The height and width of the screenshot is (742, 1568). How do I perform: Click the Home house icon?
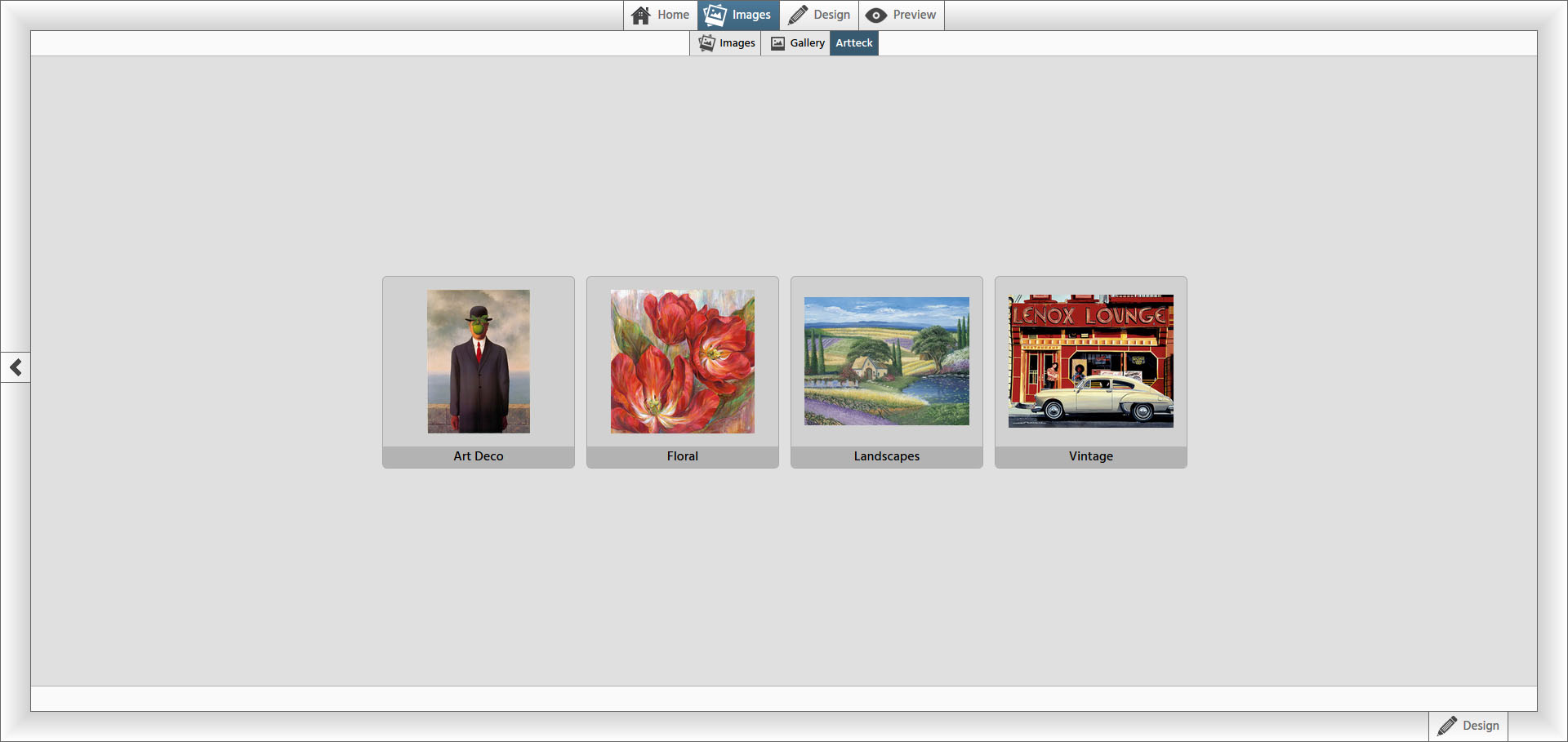click(x=641, y=15)
